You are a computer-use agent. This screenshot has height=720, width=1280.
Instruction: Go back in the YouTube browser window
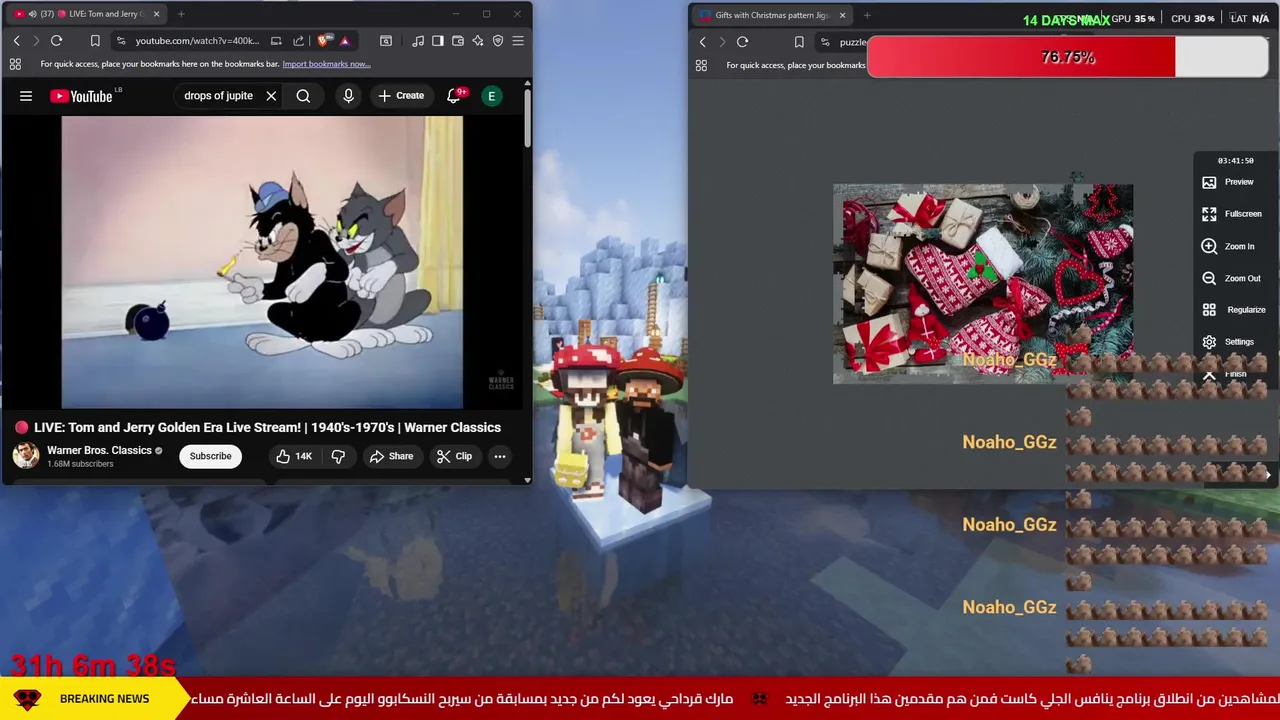pos(16,41)
